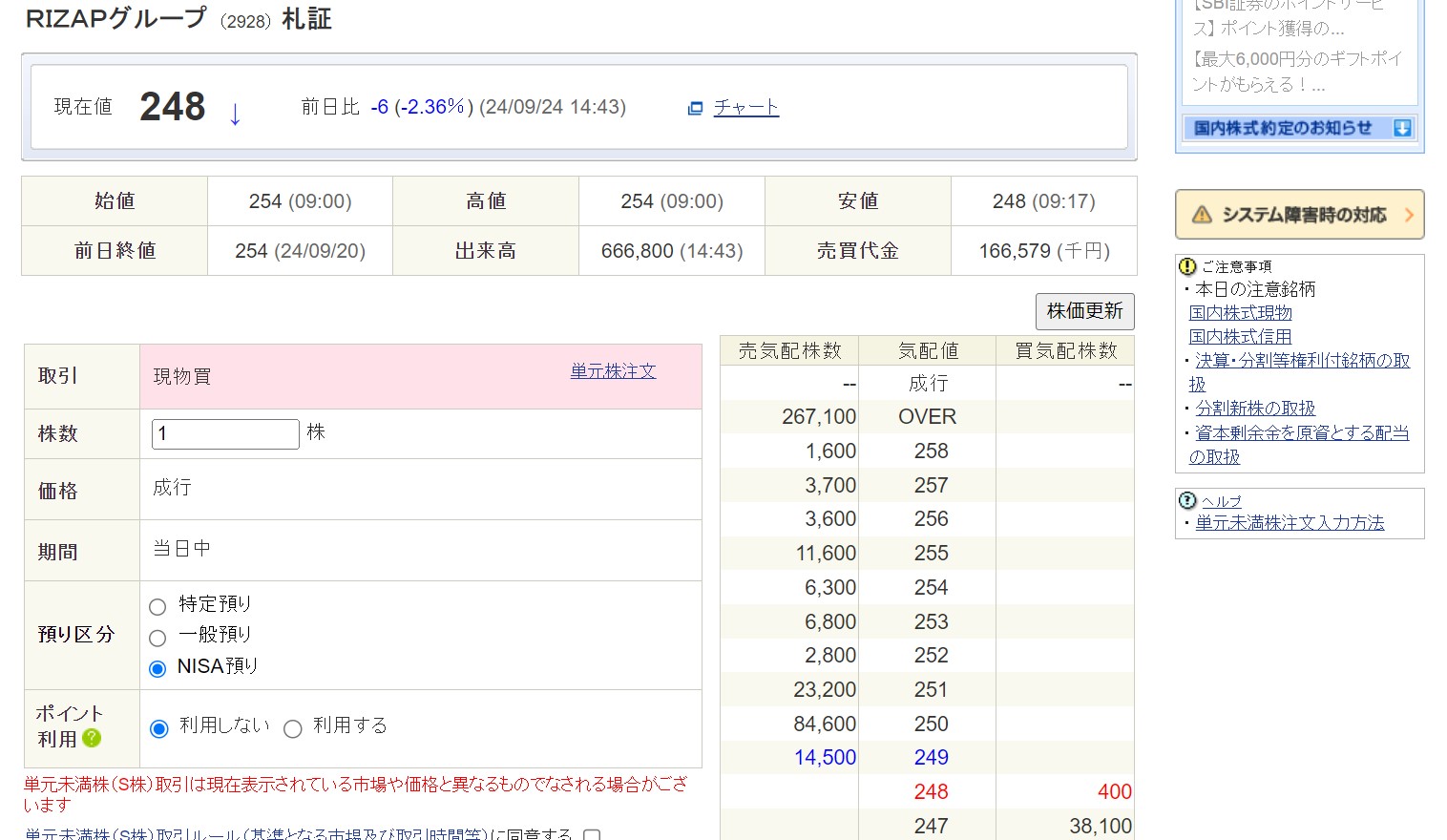Open the 分割新株の取扱 link
Viewport: 1447px width, 840px height.
(x=1255, y=409)
